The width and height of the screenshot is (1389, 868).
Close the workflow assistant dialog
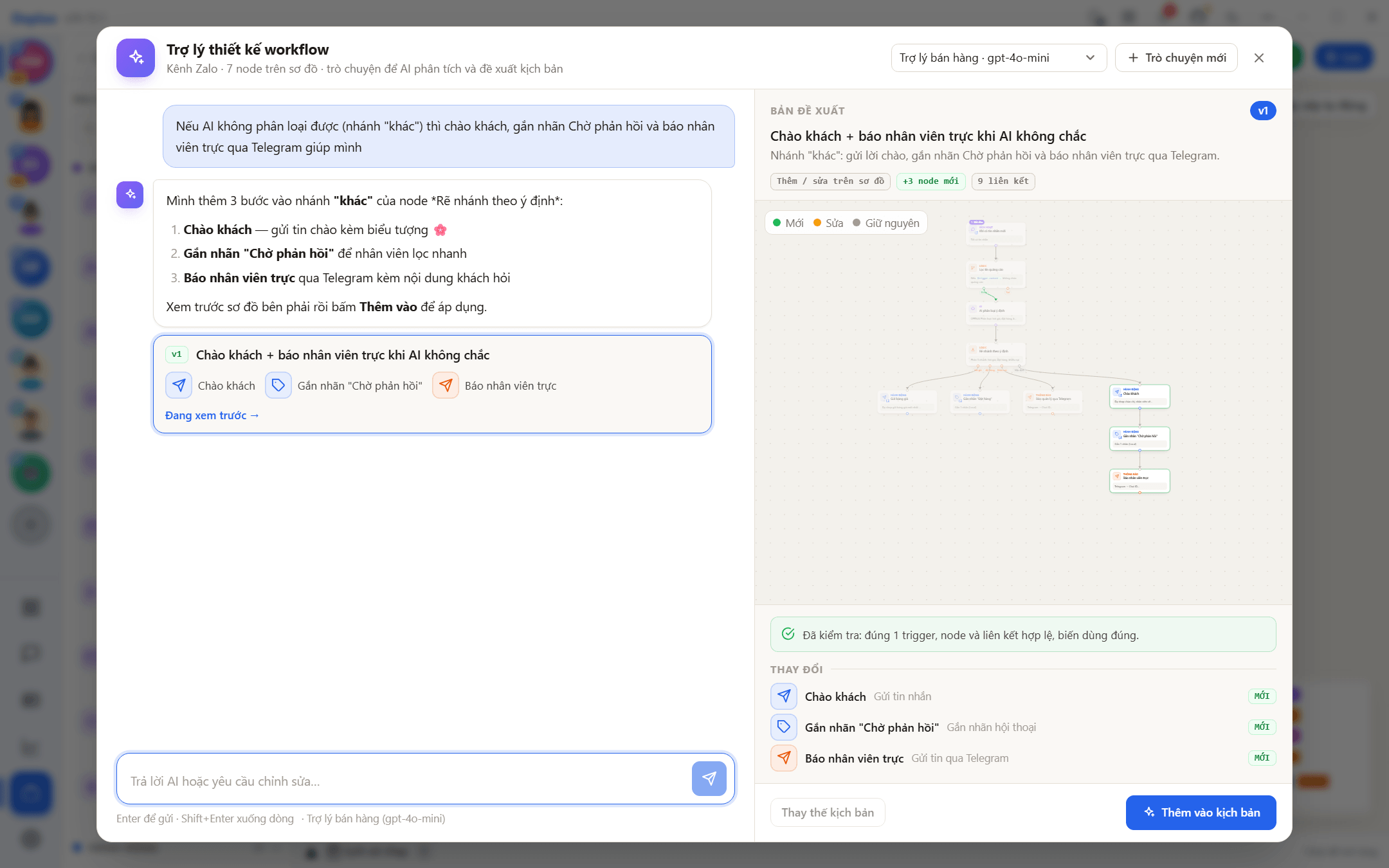tap(1259, 58)
